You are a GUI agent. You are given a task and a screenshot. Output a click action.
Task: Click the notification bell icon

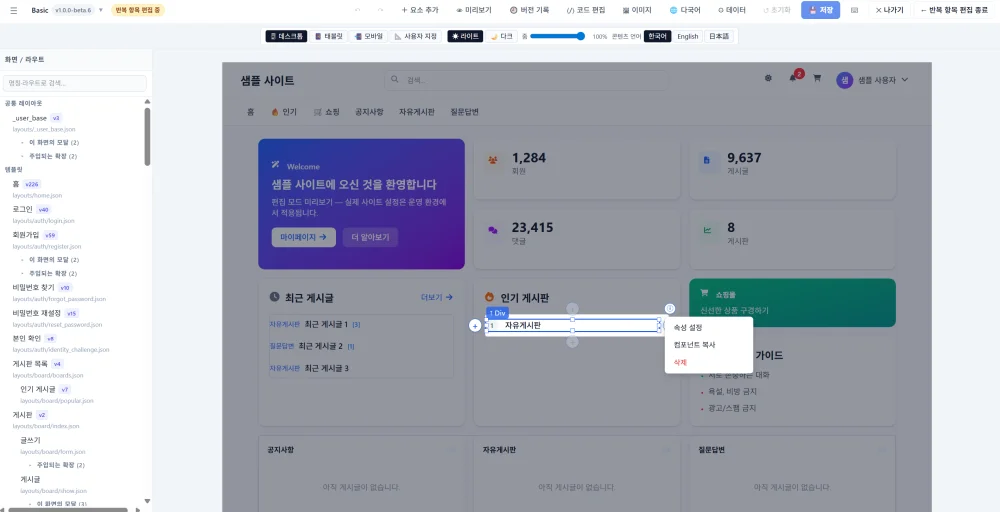[792, 79]
